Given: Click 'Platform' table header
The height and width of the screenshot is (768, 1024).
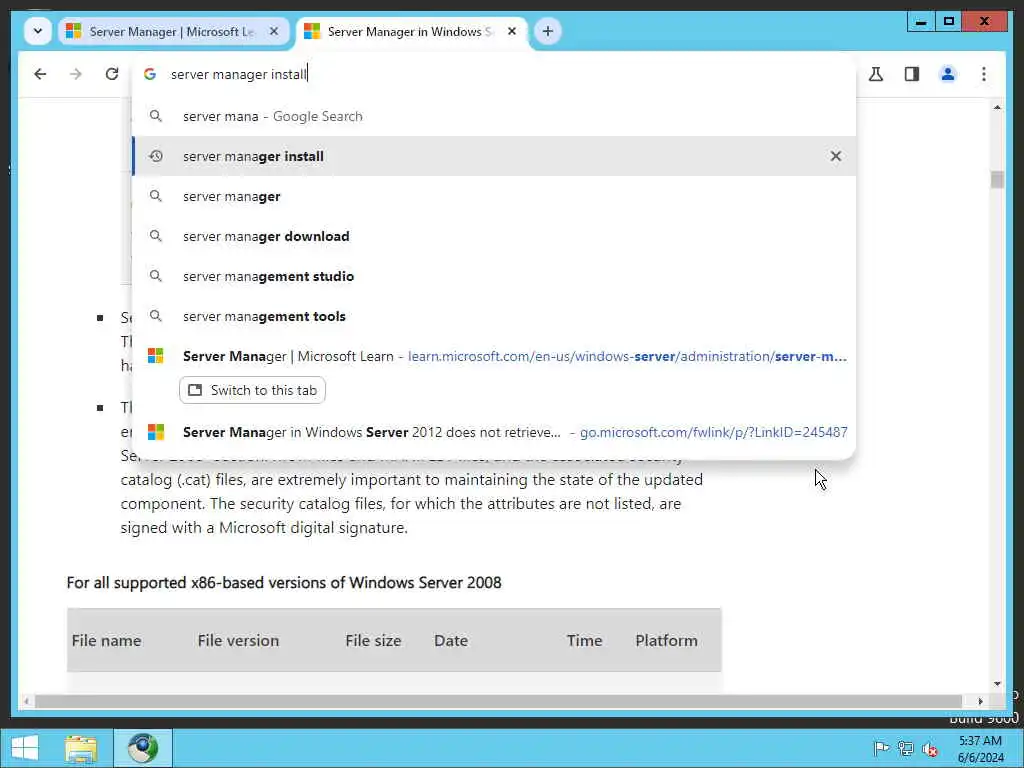Looking at the screenshot, I should click(x=666, y=641).
